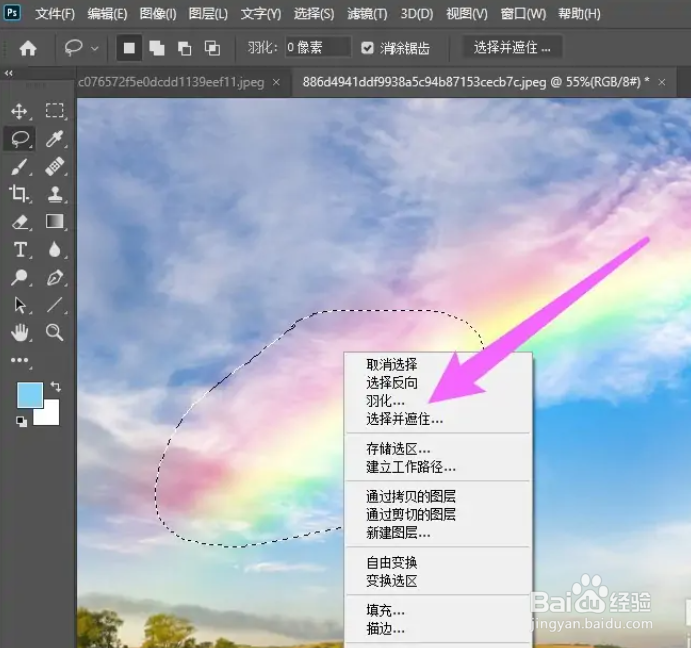This screenshot has width=691, height=648.
Task: Choose New selection mode
Action: point(129,48)
